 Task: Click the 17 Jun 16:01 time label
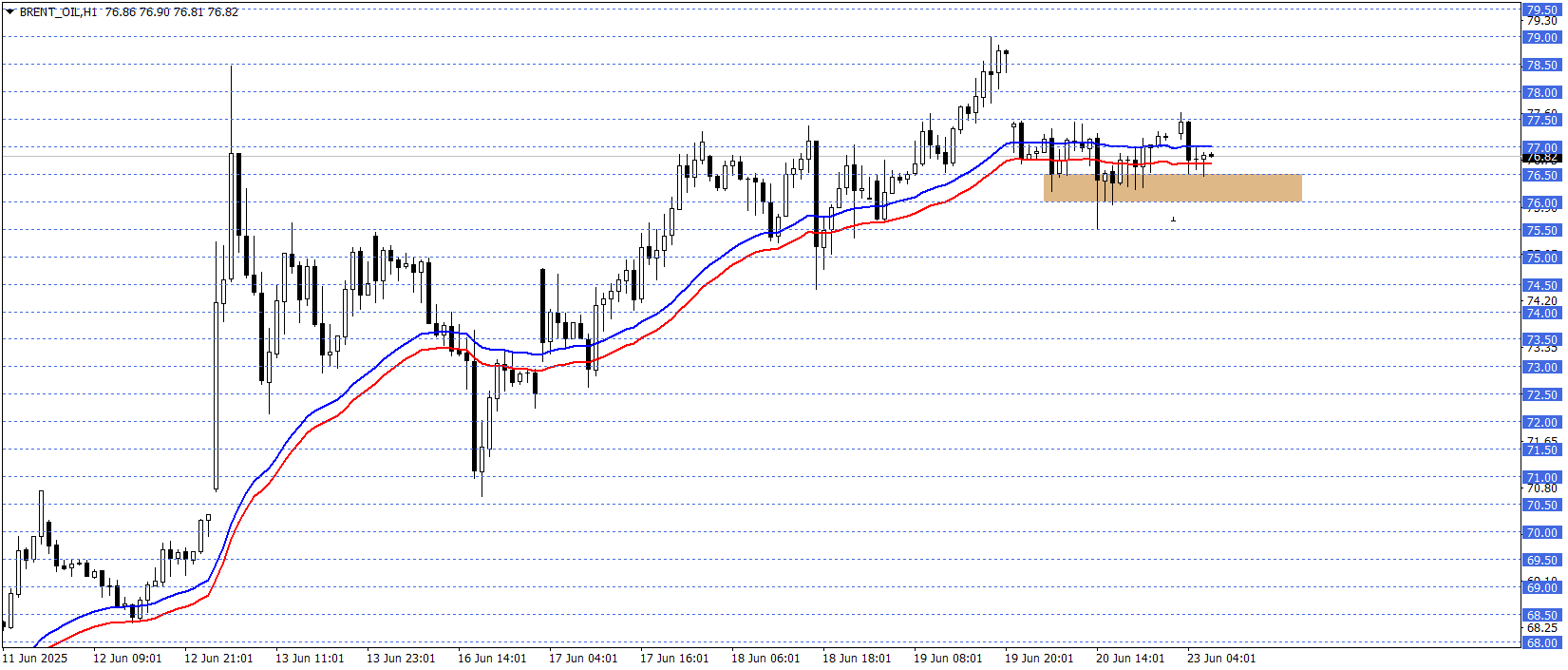[674, 658]
